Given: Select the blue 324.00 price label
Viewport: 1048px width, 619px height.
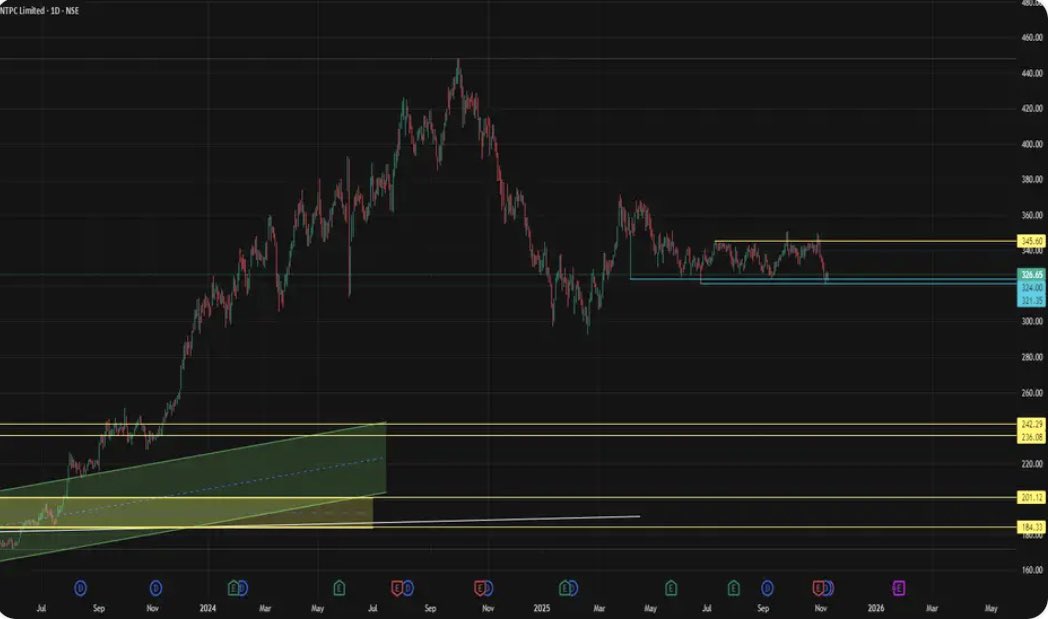Looking at the screenshot, I should click(1031, 287).
